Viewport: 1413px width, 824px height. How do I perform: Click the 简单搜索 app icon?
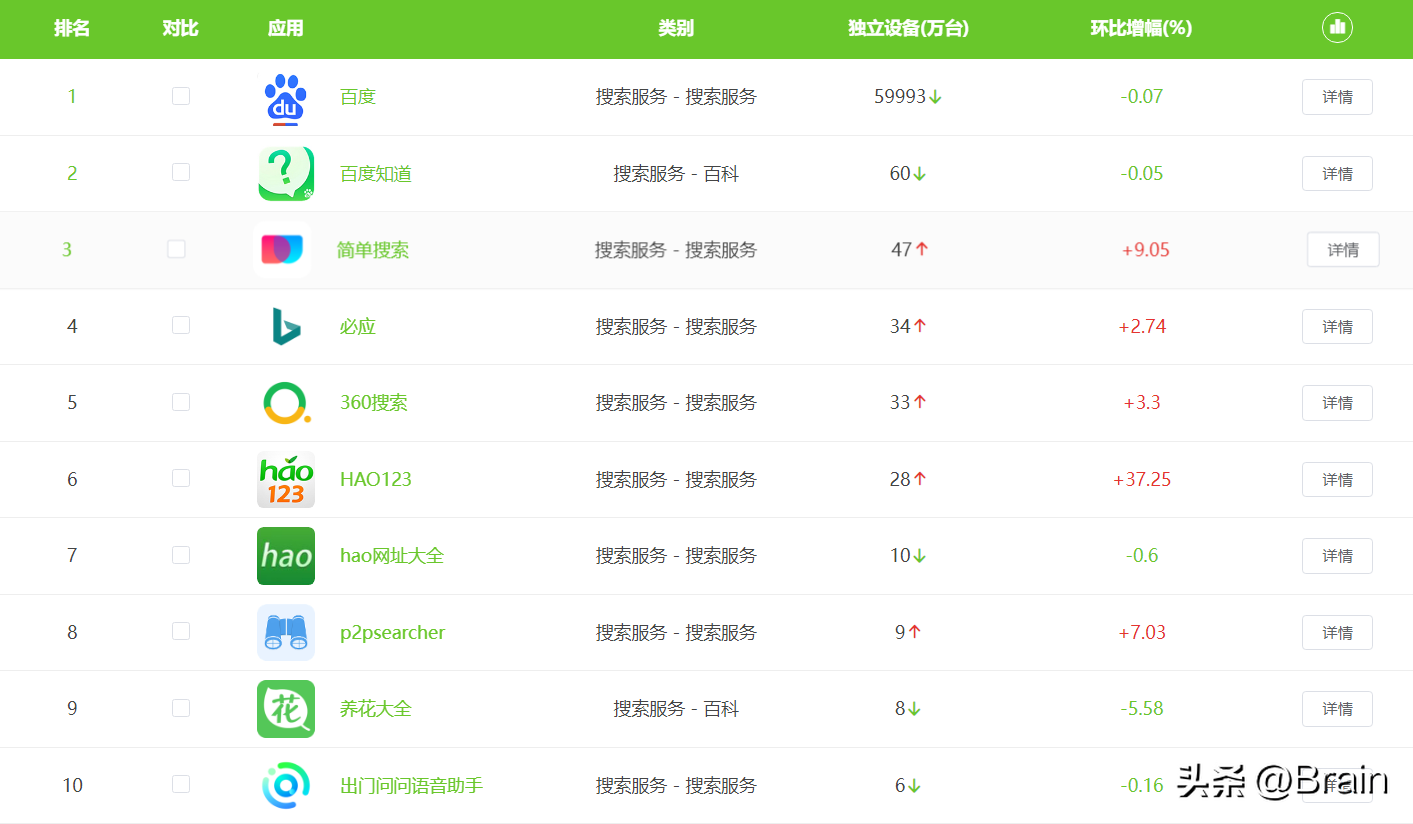pos(286,249)
